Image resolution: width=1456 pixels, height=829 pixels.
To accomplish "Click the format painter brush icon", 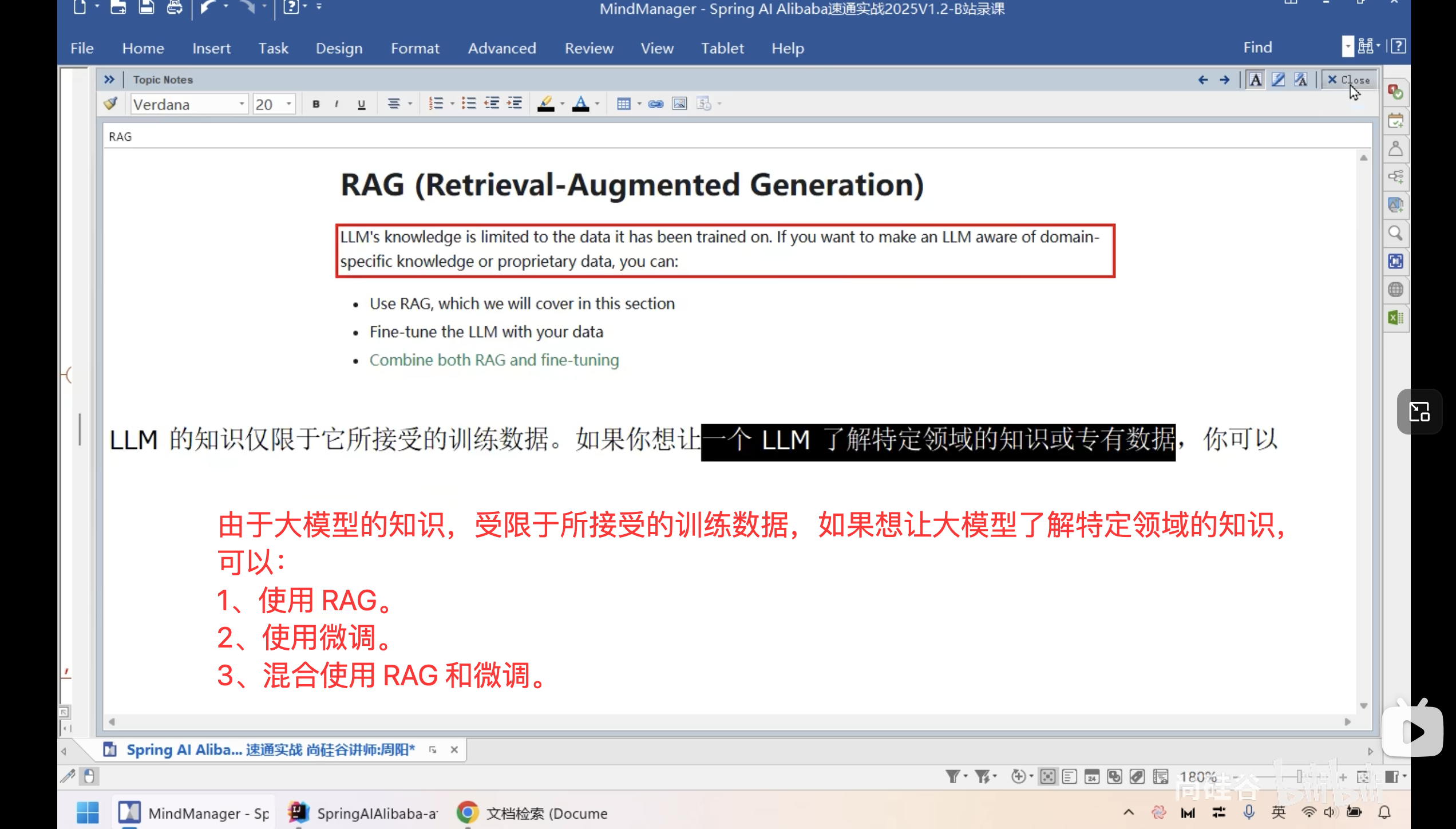I will point(110,104).
